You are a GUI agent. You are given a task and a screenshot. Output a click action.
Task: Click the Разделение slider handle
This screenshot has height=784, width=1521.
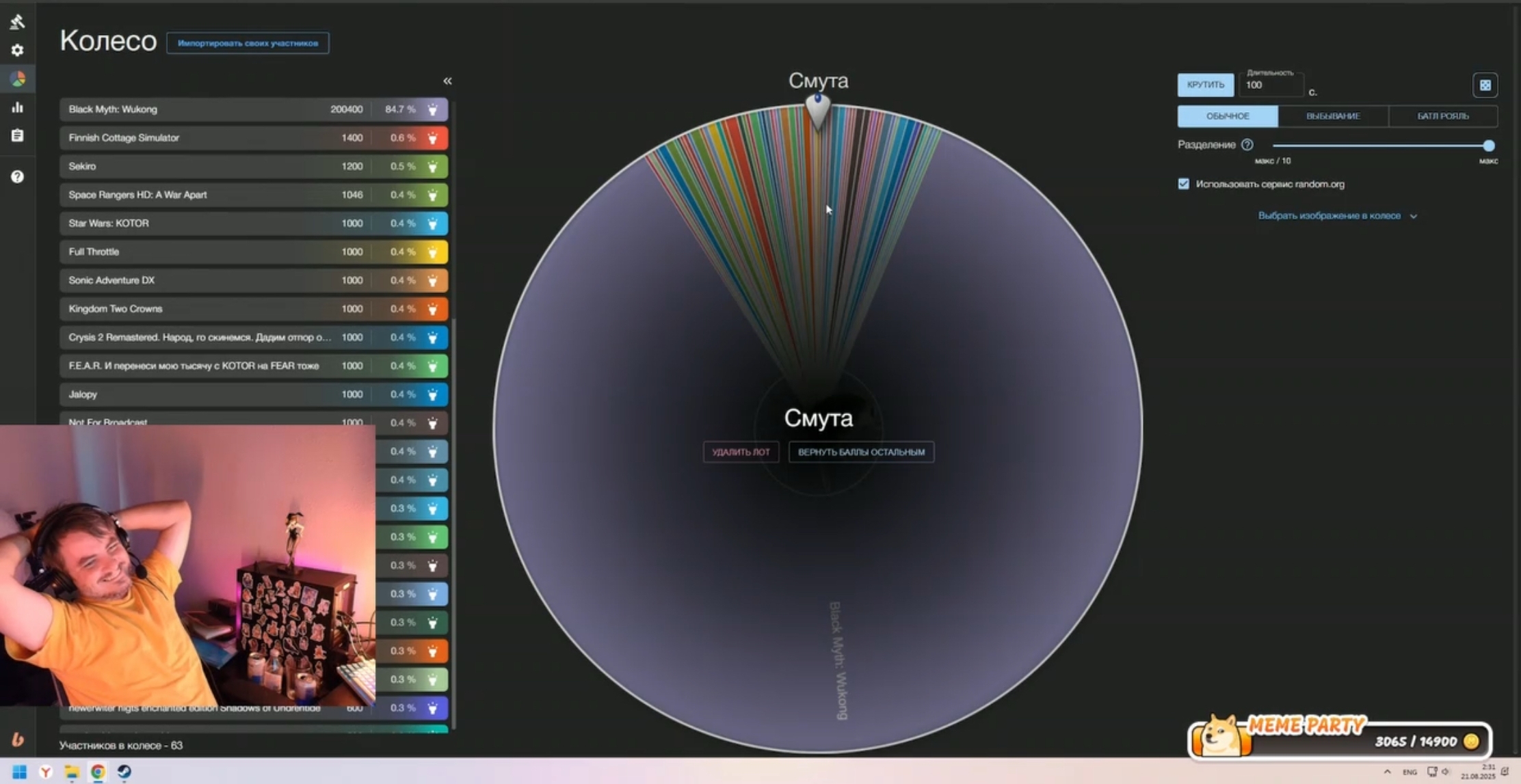(x=1488, y=146)
